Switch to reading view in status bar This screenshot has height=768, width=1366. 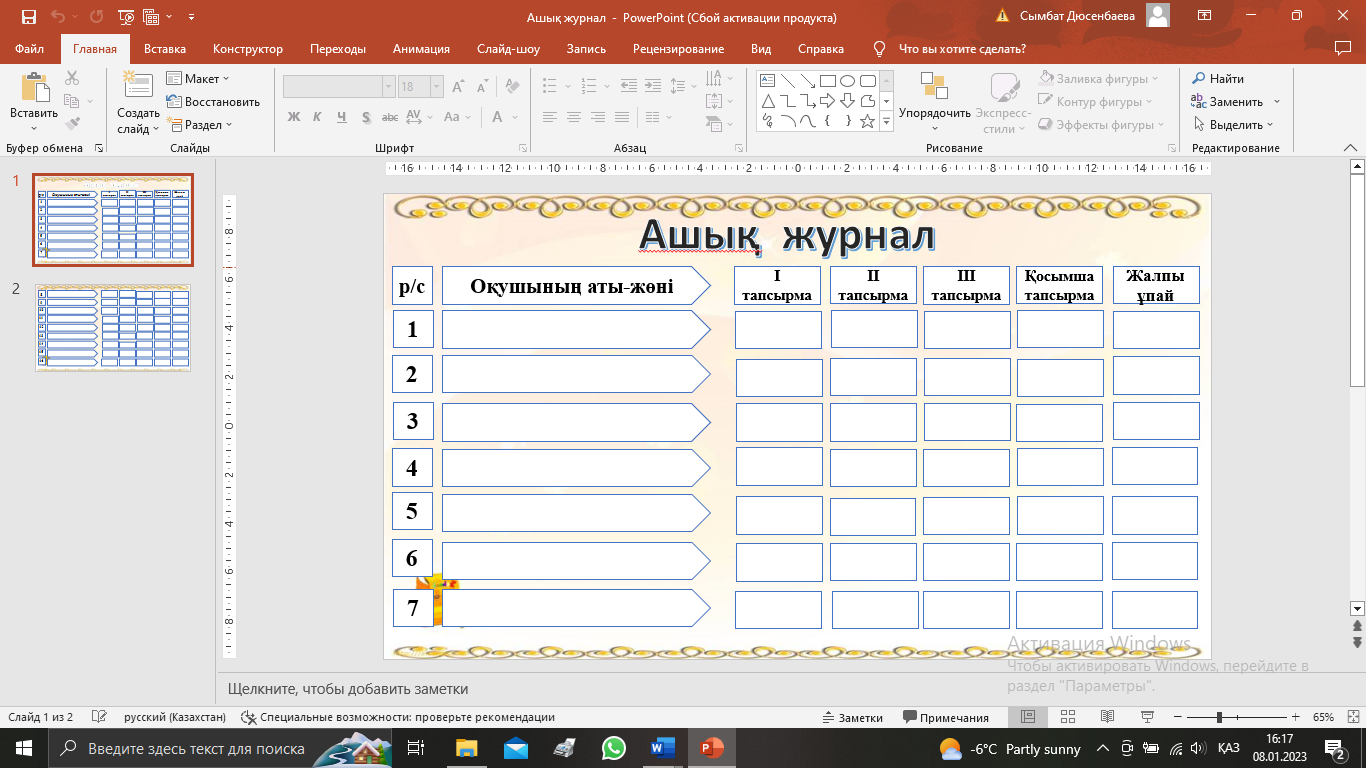[1106, 717]
